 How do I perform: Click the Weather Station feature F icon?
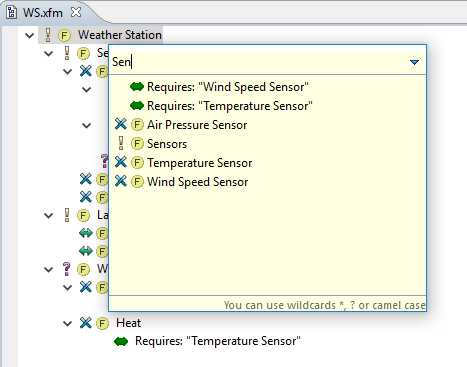coord(64,35)
